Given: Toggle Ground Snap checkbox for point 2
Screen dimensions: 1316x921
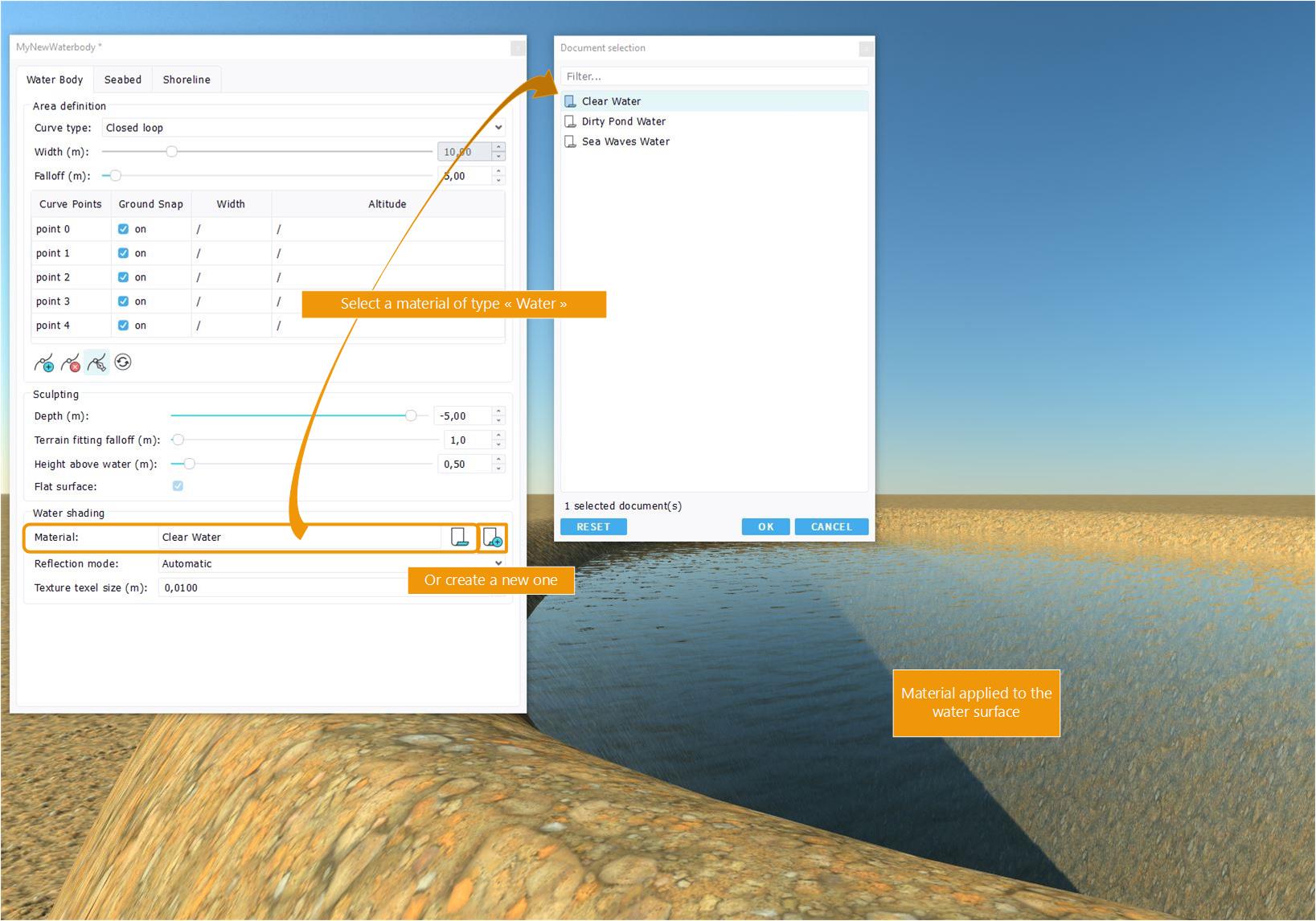Looking at the screenshot, I should coord(123,277).
